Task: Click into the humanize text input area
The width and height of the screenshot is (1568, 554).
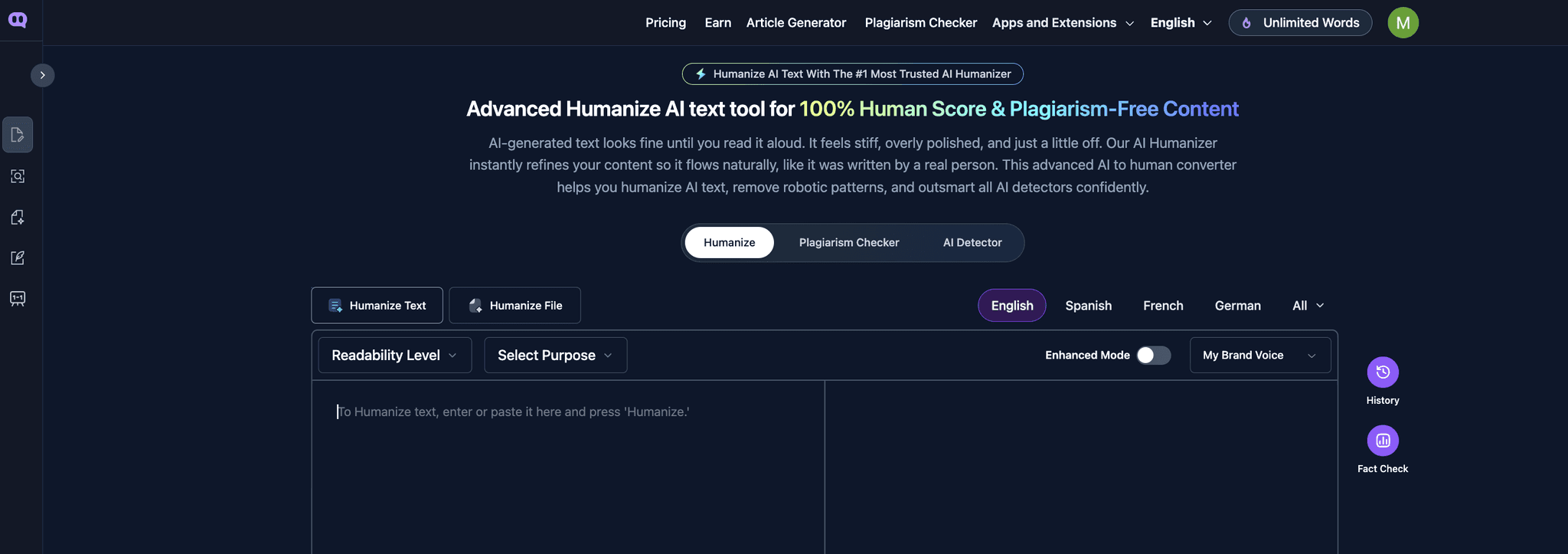Action: point(568,467)
